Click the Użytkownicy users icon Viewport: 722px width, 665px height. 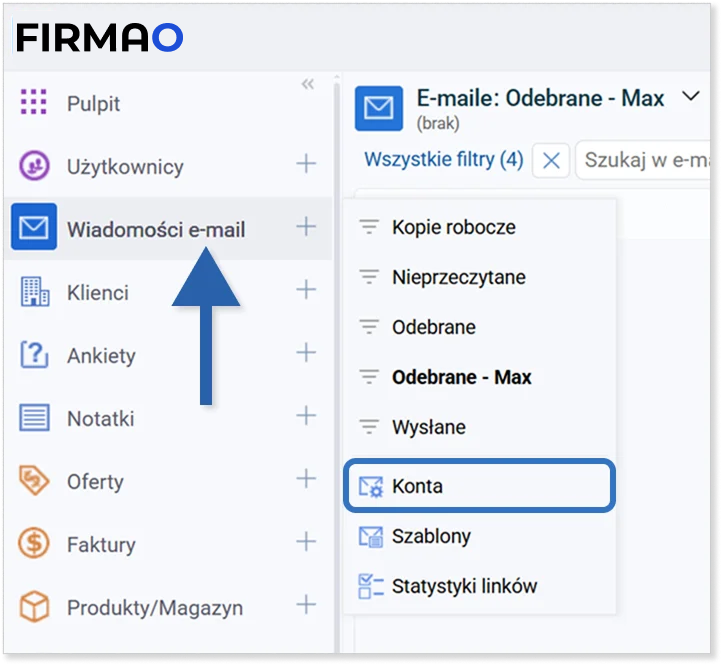34,166
